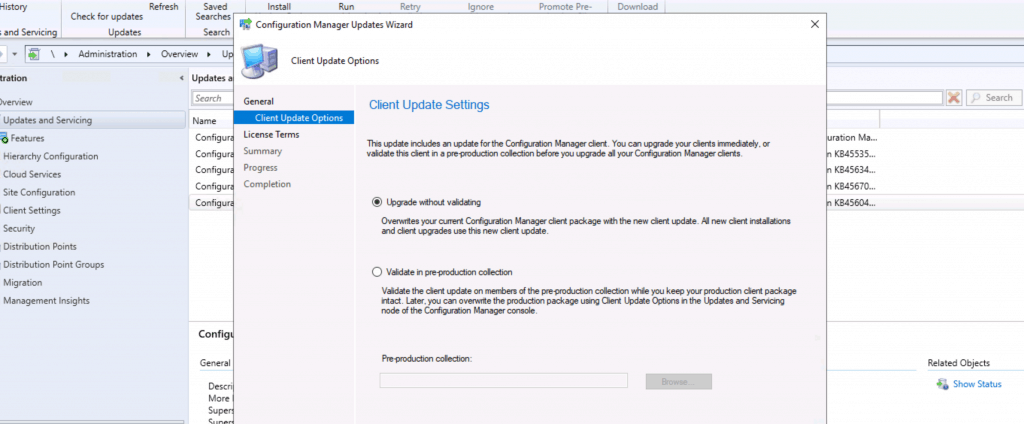Expand the arrow after Overview breadcrumb
Viewport: 1024px width, 424px height.
210,54
